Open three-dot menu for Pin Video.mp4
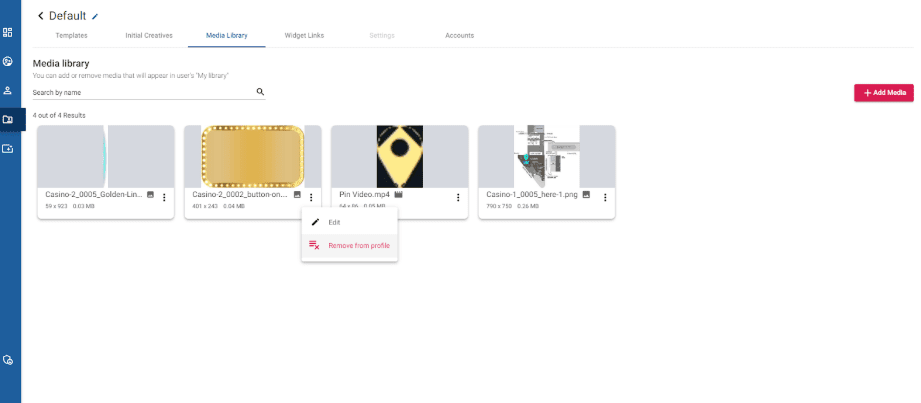The image size is (921, 403). (458, 198)
